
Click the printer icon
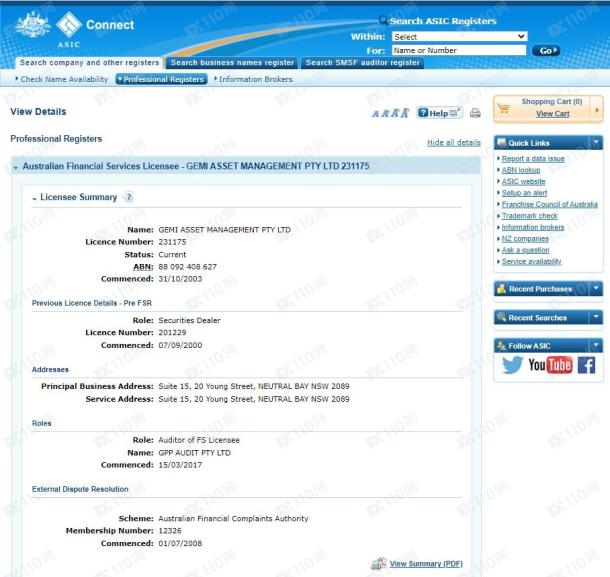coord(475,113)
